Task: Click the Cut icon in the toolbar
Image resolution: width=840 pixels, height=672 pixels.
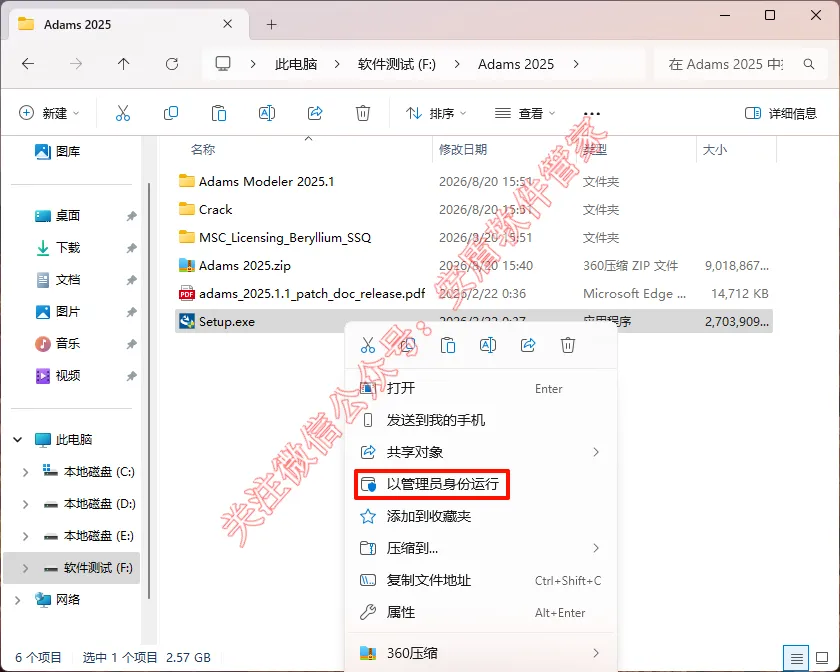Action: [123, 113]
